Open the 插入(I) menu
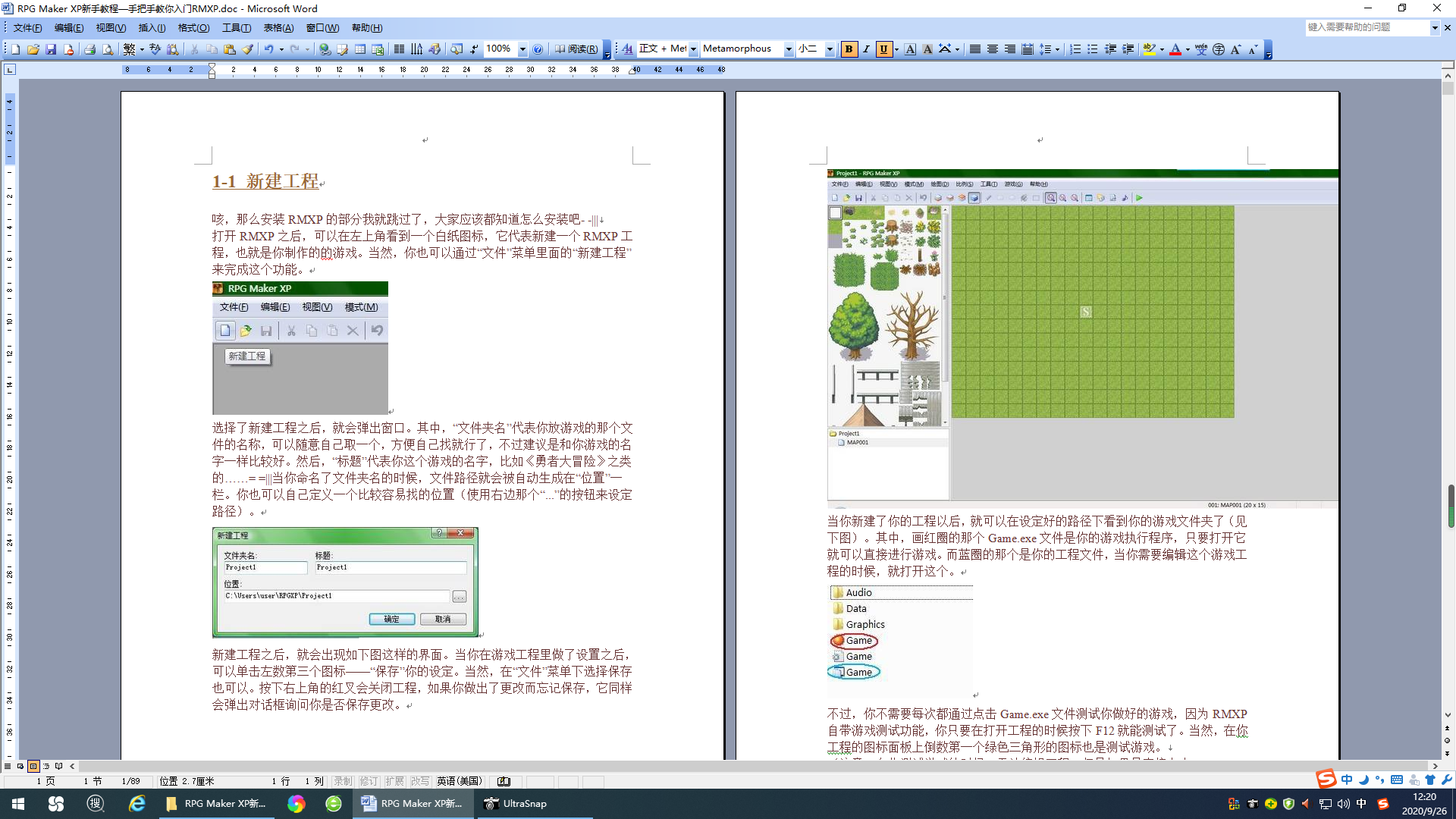Screen dimensions: 1456x819 click(152, 28)
